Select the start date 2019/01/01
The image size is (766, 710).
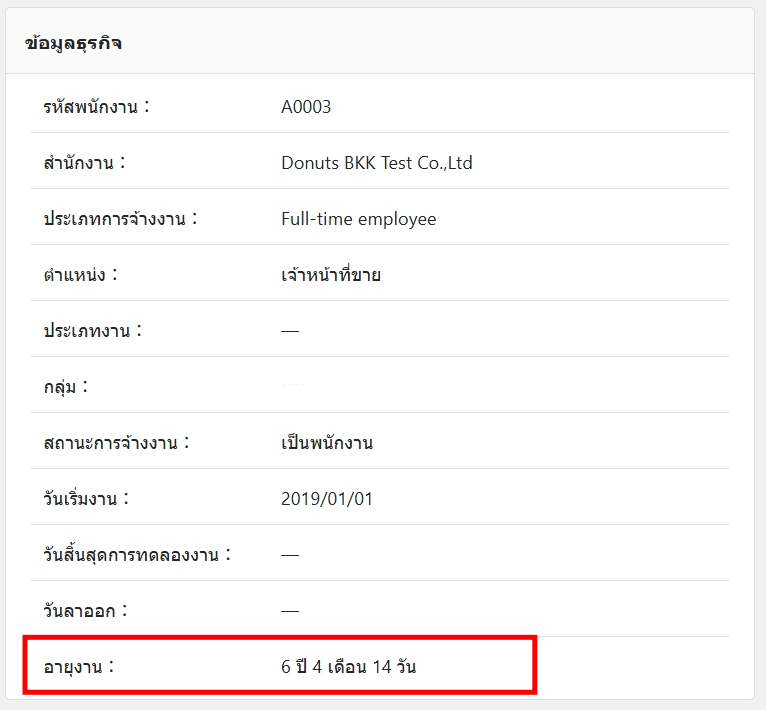point(327,499)
